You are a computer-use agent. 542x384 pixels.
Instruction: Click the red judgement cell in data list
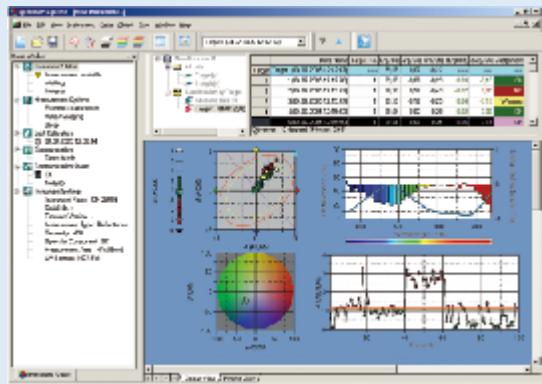[x=508, y=91]
